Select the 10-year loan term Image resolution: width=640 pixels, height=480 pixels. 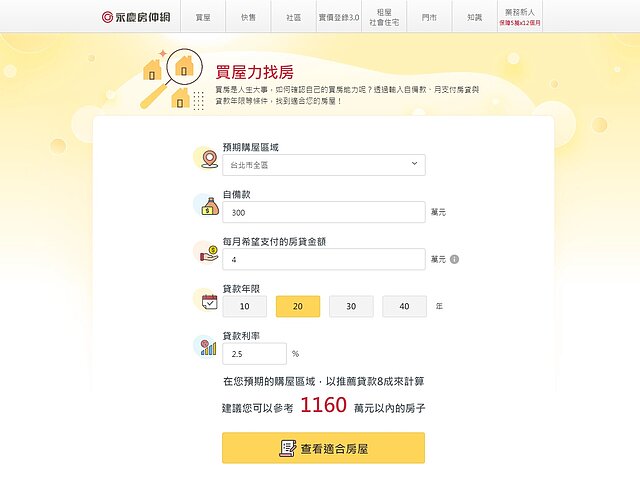pyautogui.click(x=245, y=306)
